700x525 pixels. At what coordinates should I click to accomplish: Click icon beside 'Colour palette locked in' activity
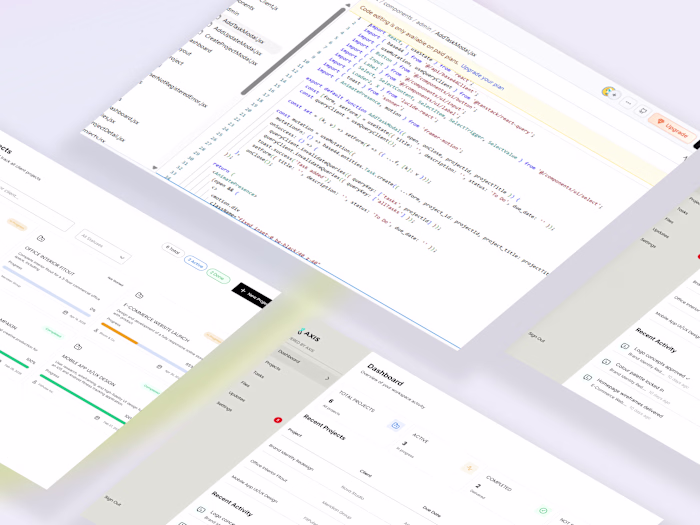tap(606, 362)
